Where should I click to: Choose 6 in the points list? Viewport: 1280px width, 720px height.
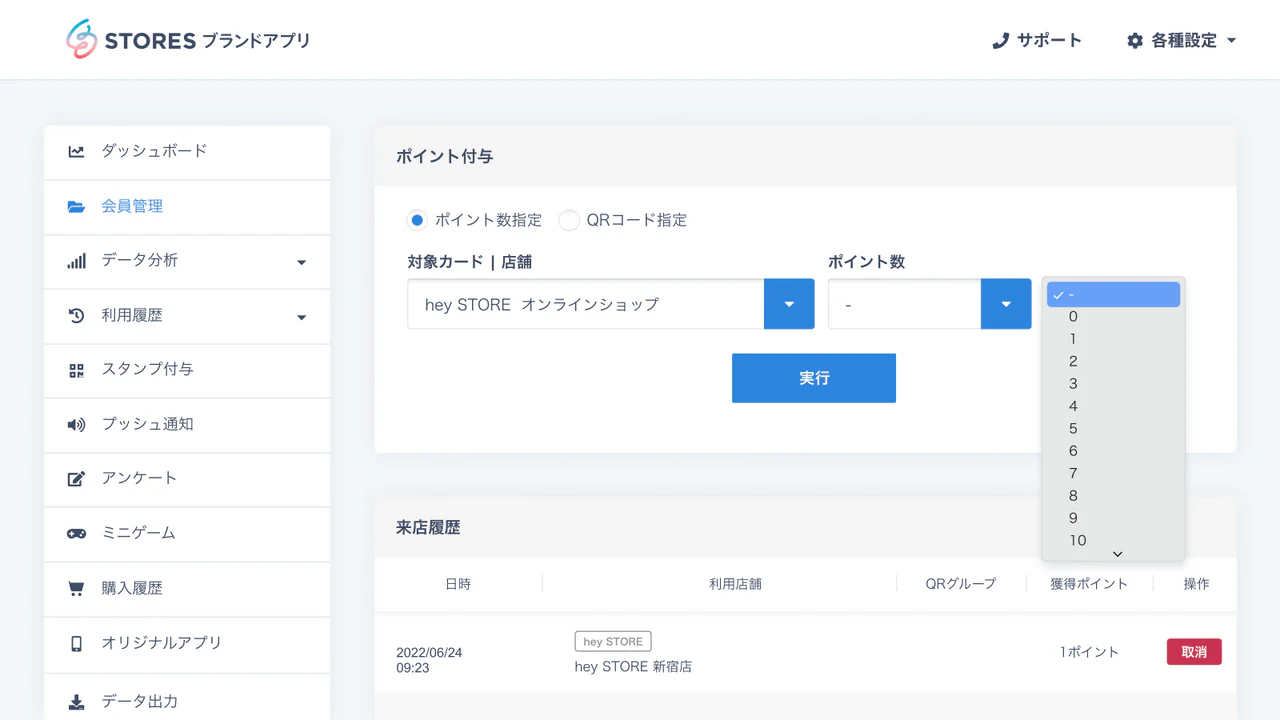(1113, 451)
